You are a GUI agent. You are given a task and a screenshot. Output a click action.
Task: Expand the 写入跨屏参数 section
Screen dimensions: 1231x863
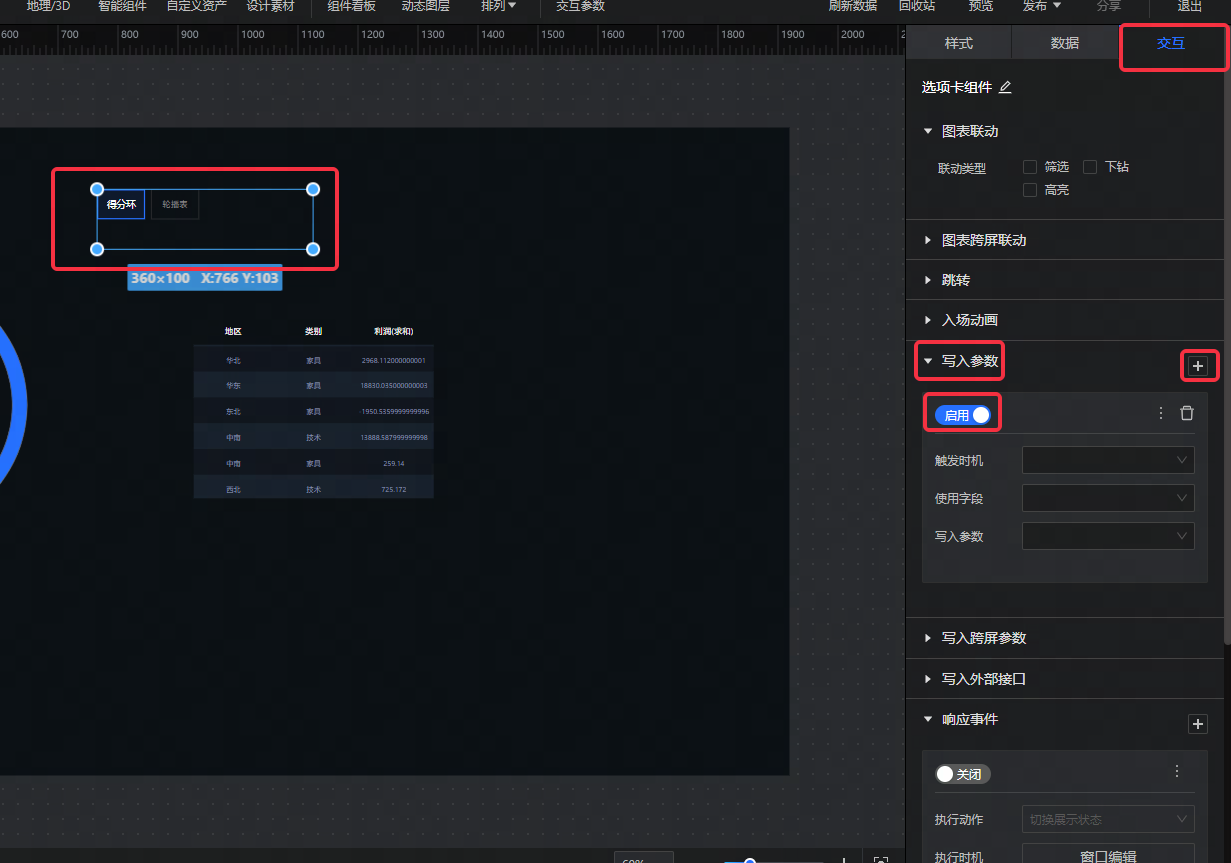928,638
